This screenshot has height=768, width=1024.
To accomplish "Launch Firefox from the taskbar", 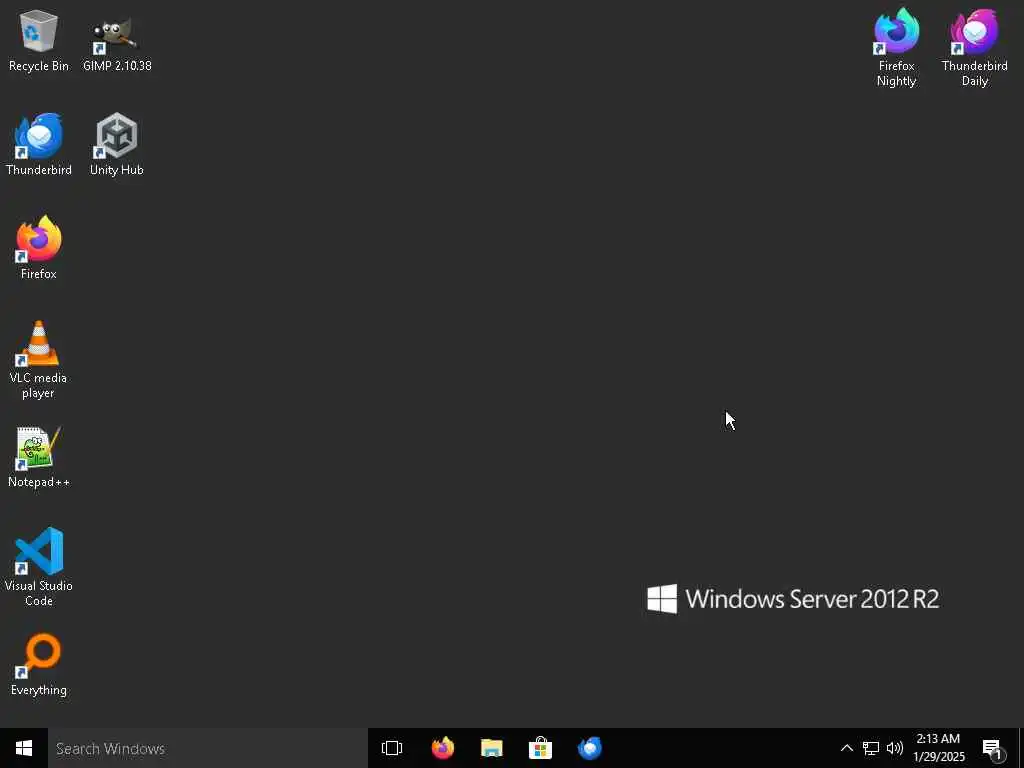I will tap(443, 748).
